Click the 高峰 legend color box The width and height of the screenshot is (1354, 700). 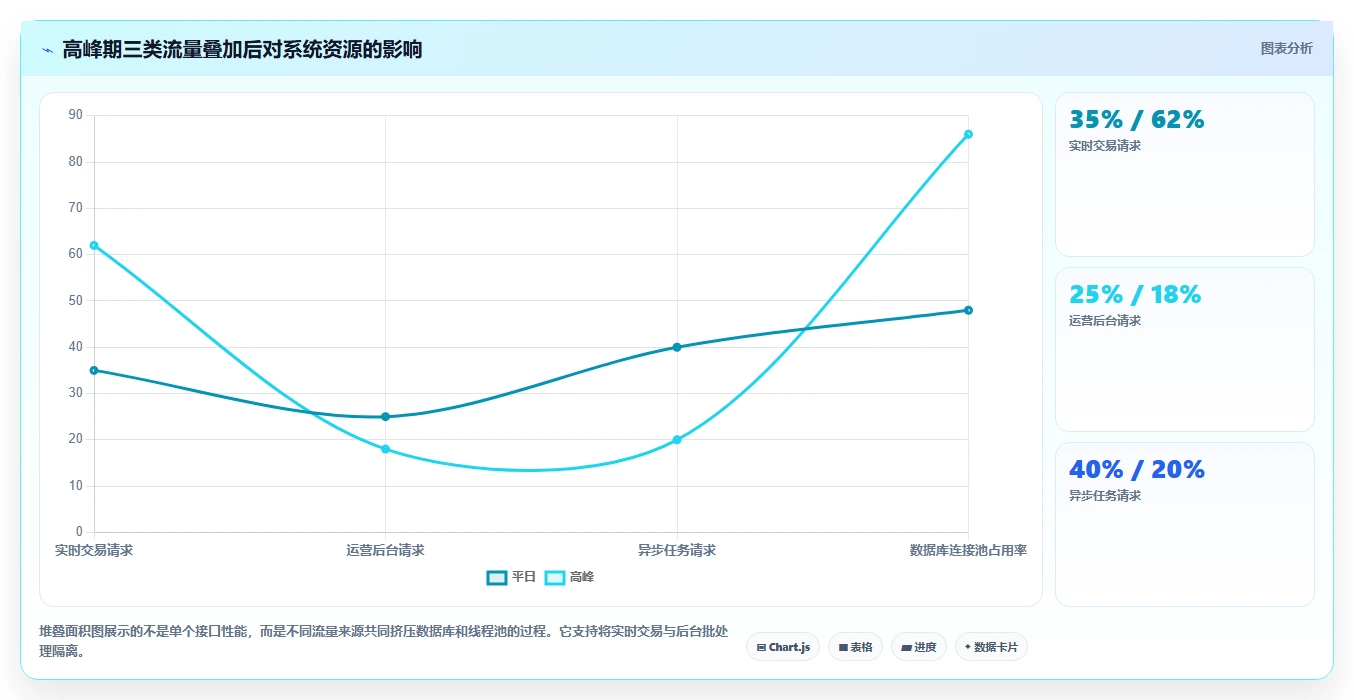click(x=555, y=577)
